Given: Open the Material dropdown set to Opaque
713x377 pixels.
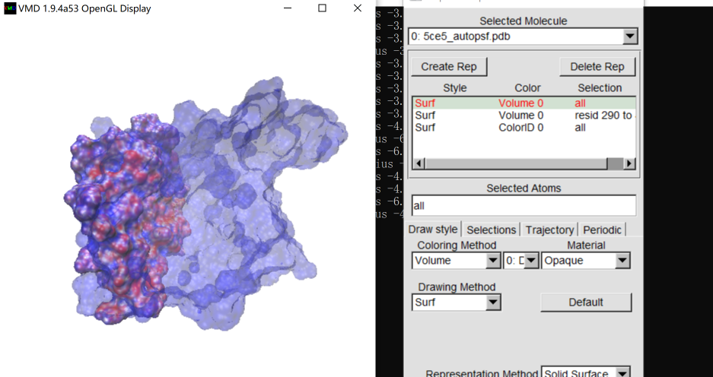Looking at the screenshot, I should (x=622, y=261).
